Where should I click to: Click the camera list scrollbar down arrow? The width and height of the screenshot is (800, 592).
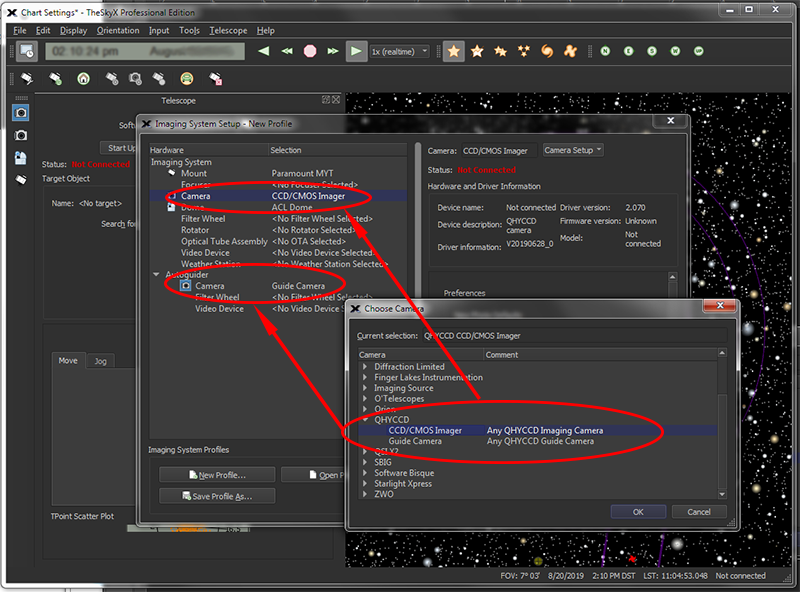(x=722, y=494)
